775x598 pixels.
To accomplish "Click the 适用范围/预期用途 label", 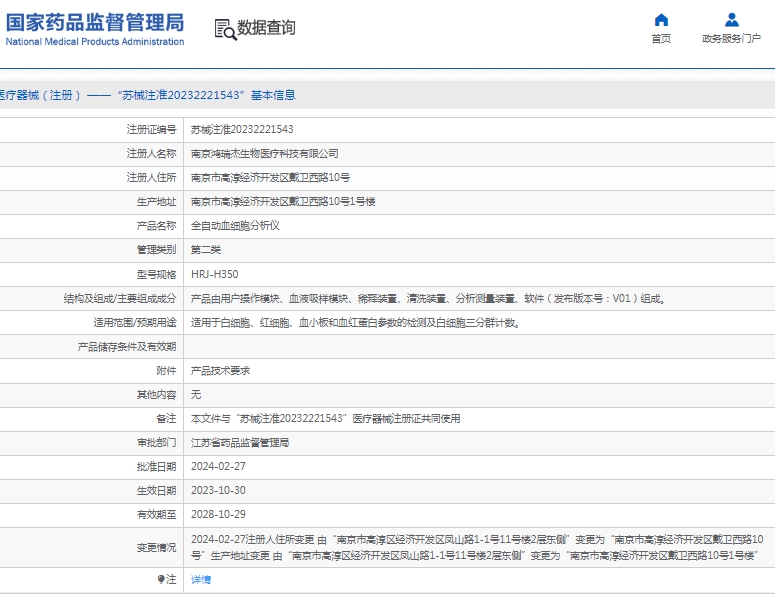I will (x=134, y=322).
